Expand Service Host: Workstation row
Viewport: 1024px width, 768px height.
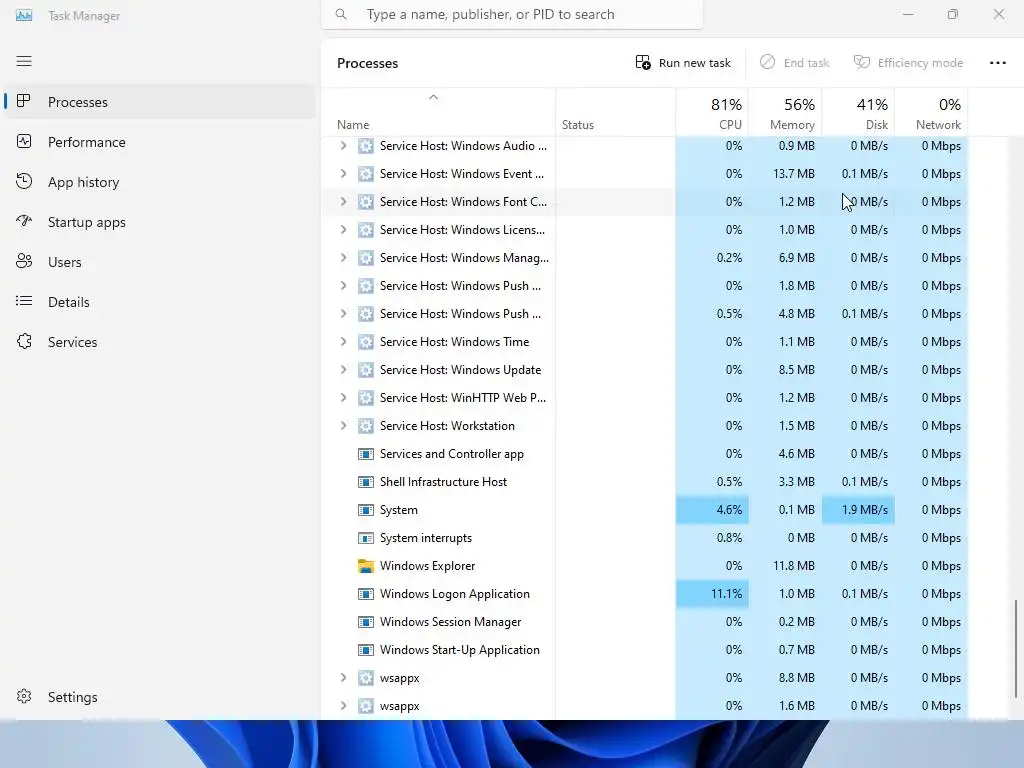coord(344,426)
